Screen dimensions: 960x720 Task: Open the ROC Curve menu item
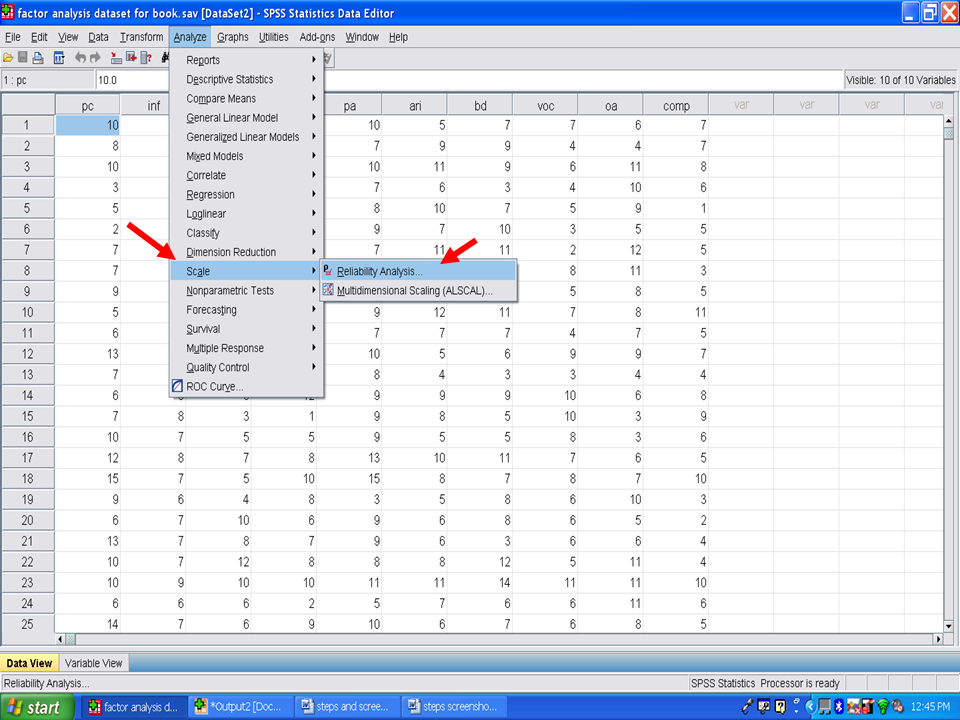pos(213,386)
